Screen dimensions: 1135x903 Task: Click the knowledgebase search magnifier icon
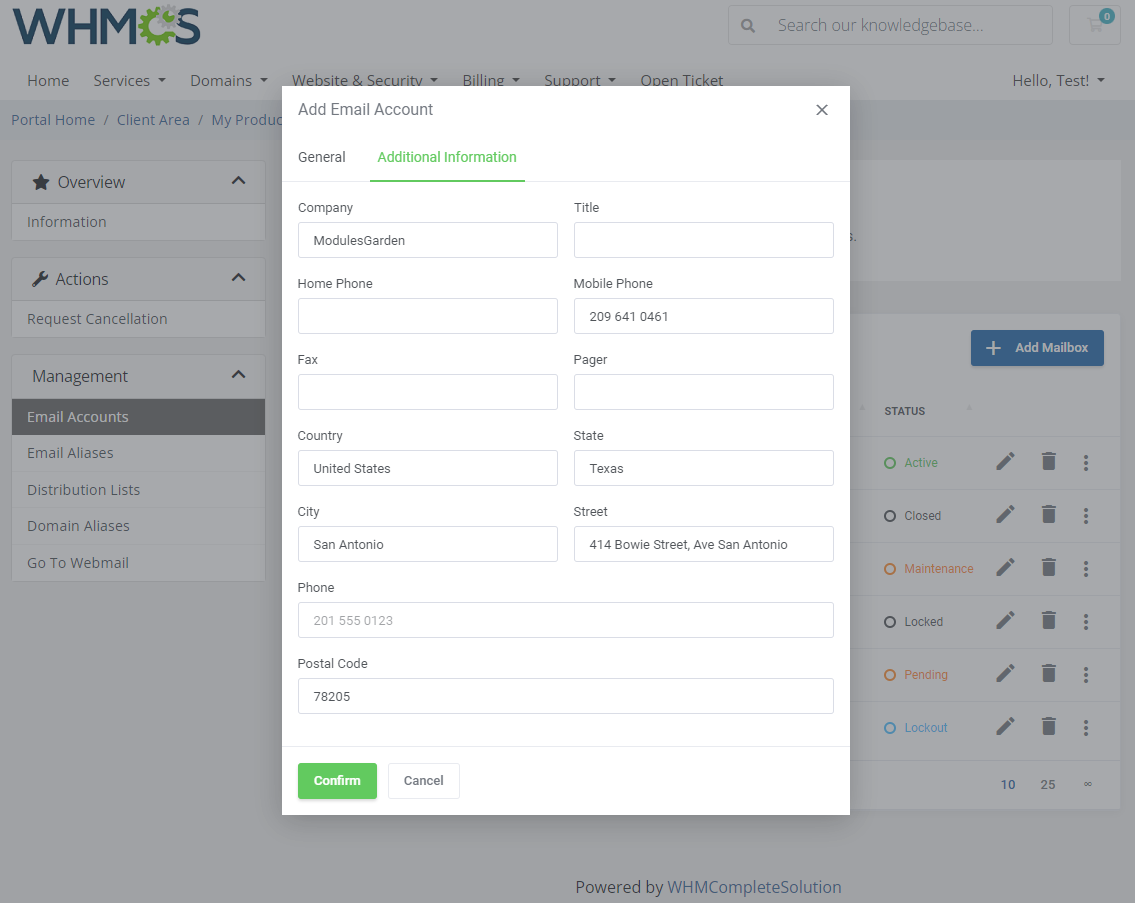point(748,25)
